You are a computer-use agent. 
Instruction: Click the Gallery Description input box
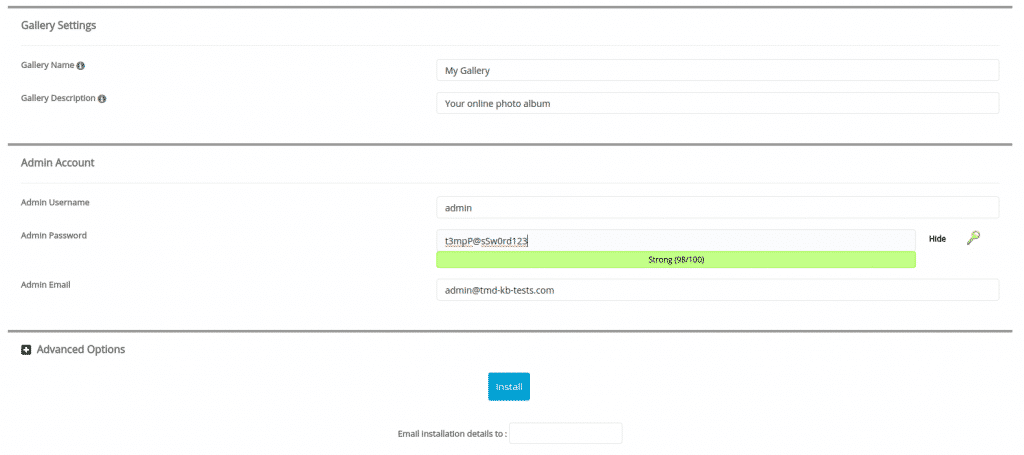pos(717,104)
